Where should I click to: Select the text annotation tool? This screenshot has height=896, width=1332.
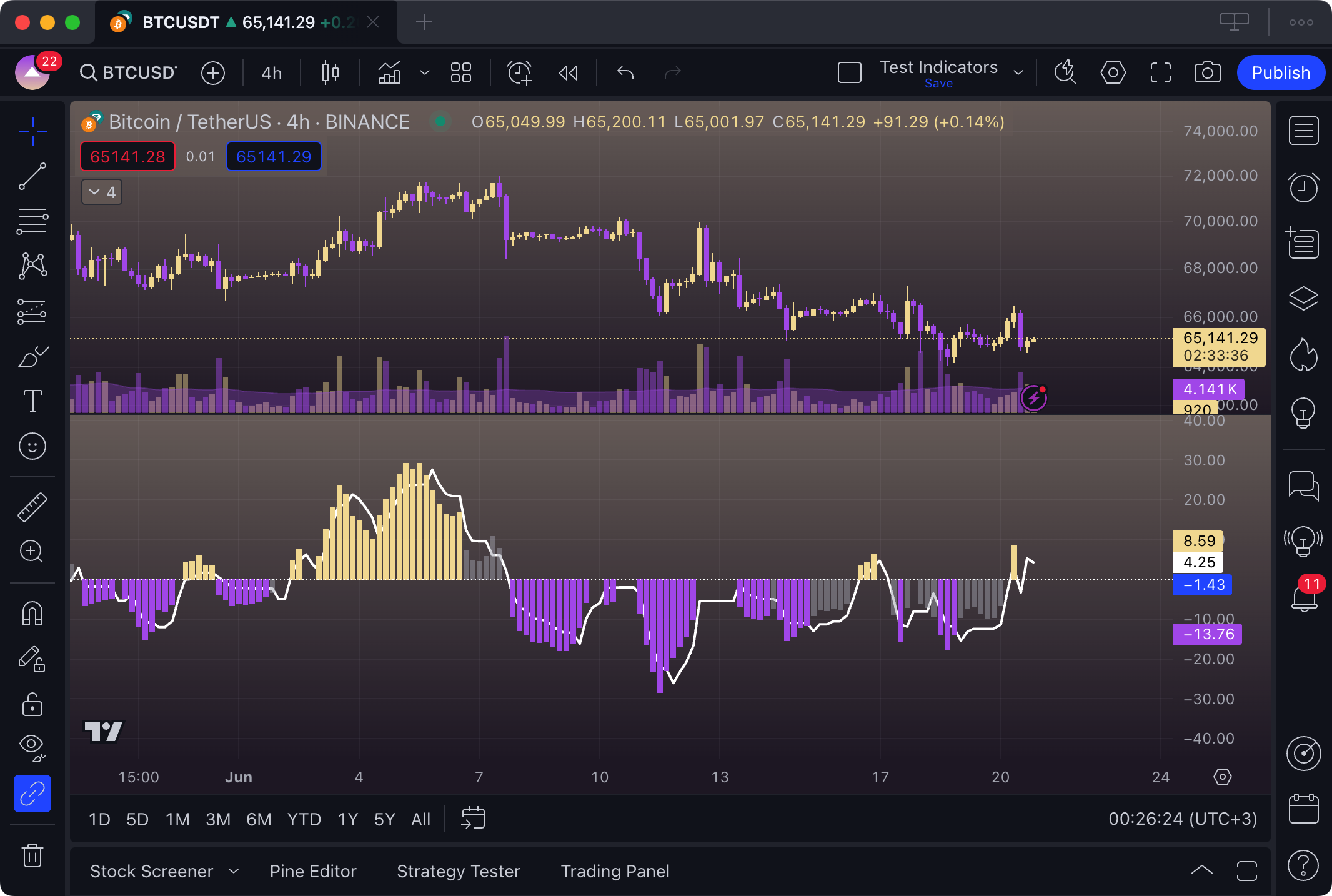pyautogui.click(x=32, y=401)
